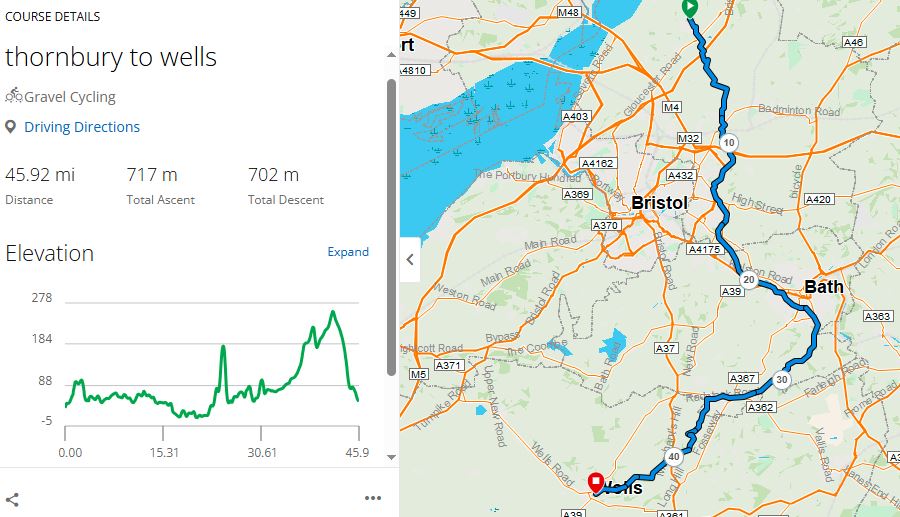This screenshot has width=900, height=517.
Task: Expand the elevation chart
Action: point(348,252)
